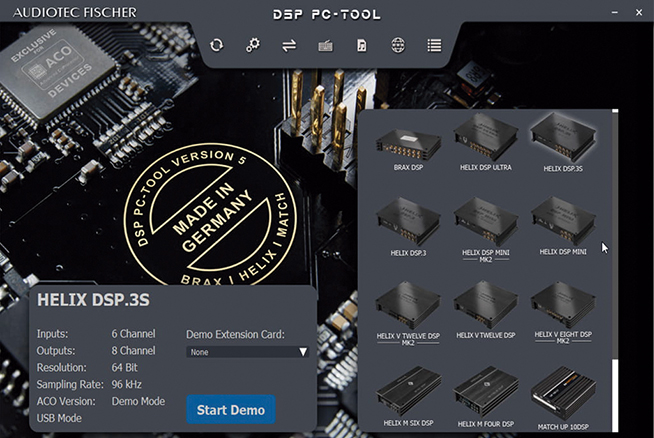Click the "8 Channel" outputs value
Viewport: 654px width, 438px height.
coord(133,351)
